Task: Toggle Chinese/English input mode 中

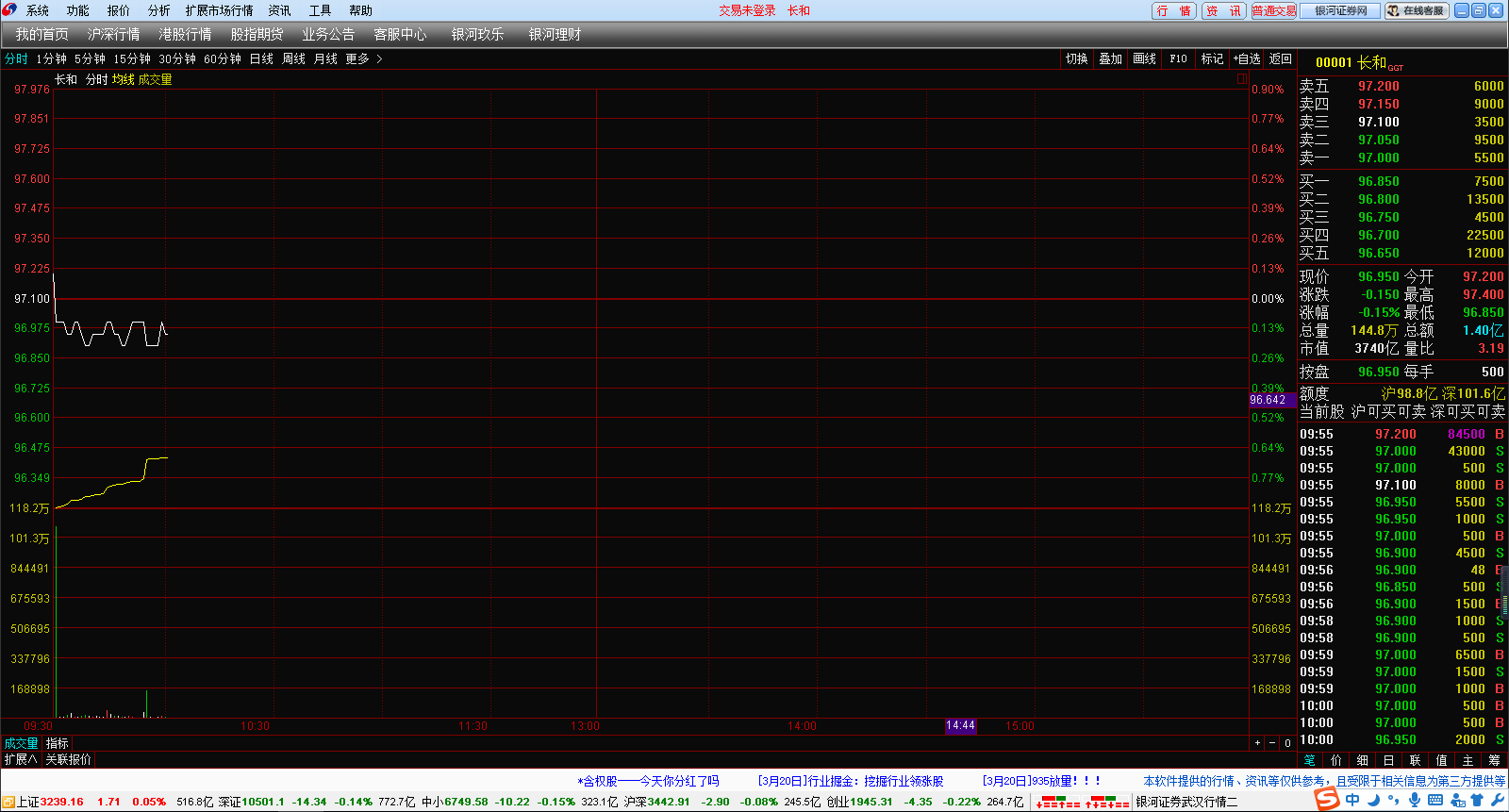Action: point(1353,801)
